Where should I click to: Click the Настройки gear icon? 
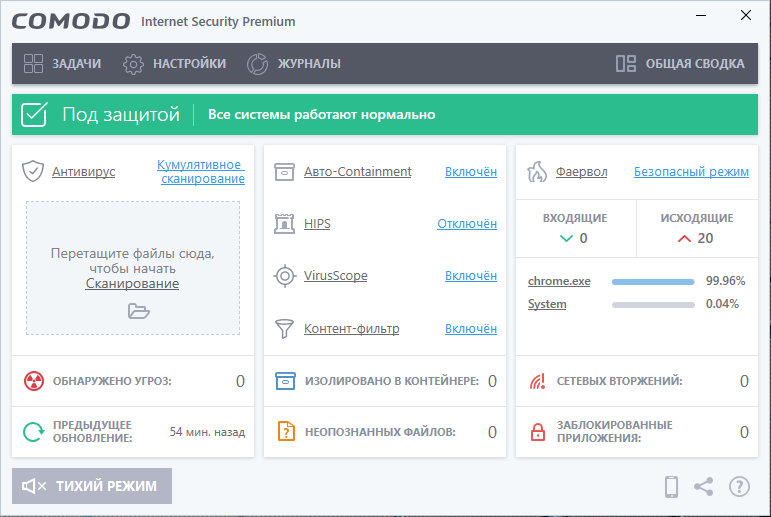pyautogui.click(x=133, y=64)
